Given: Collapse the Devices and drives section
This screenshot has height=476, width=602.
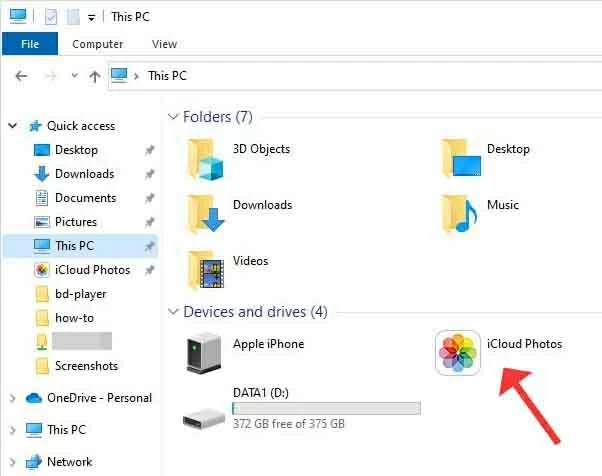Looking at the screenshot, I should click(174, 312).
